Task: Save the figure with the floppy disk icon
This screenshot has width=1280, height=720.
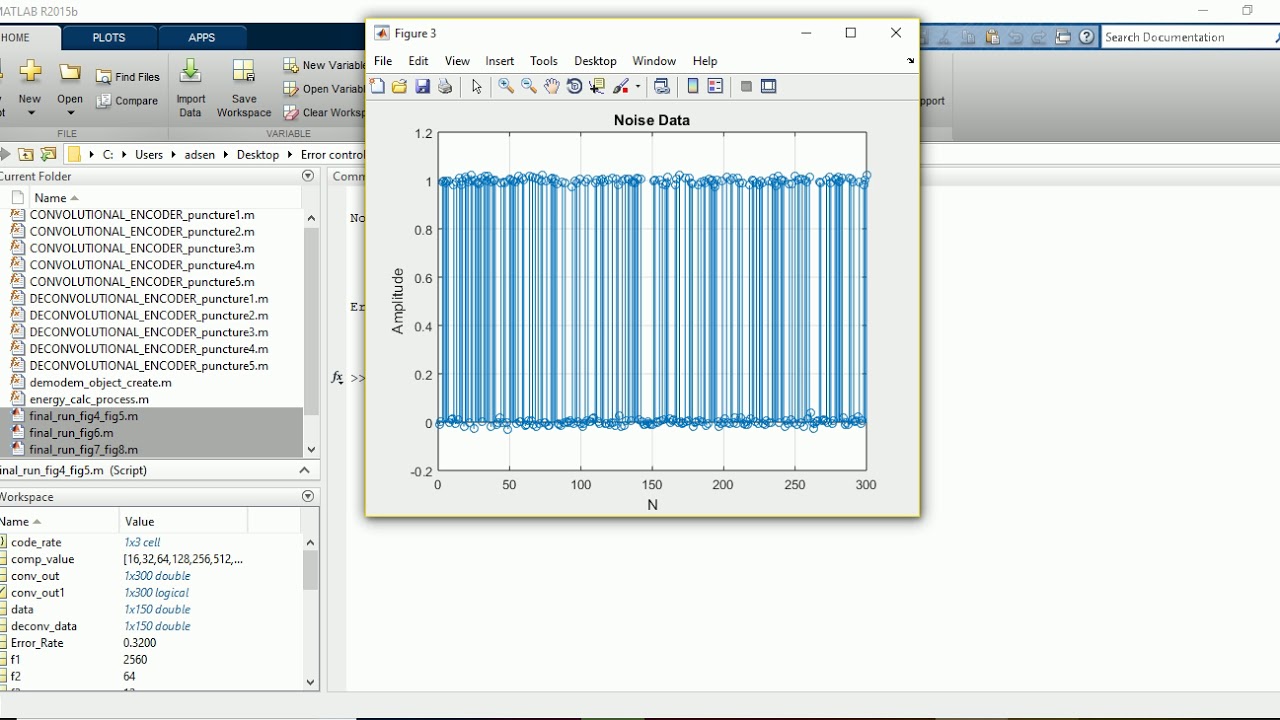Action: coord(422,87)
